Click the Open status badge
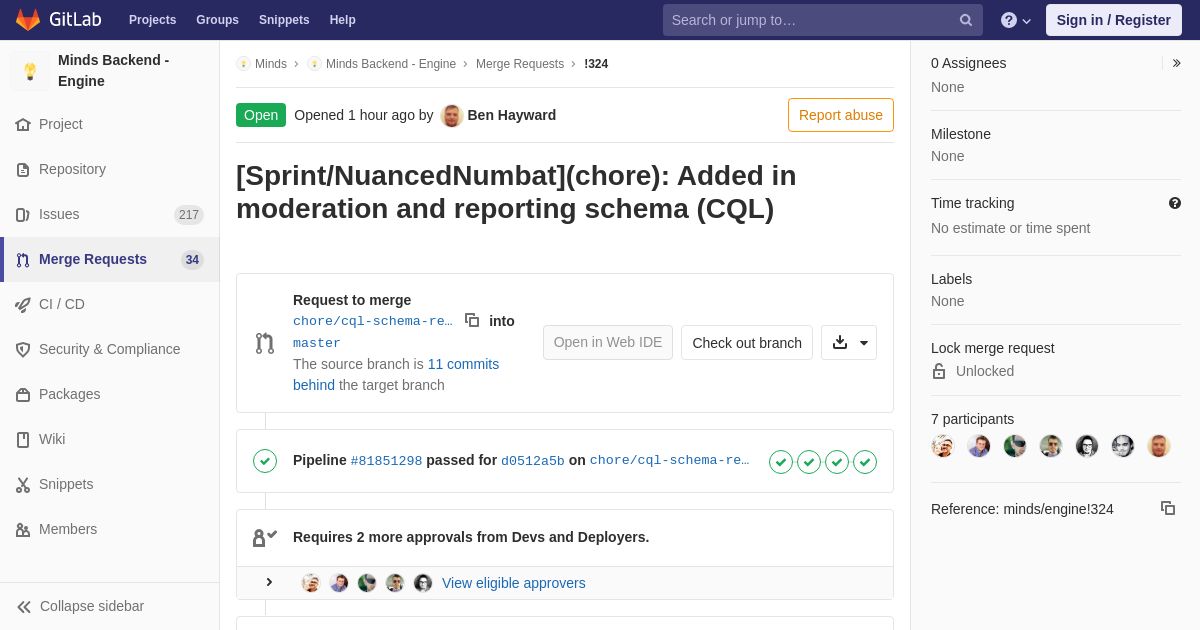 pos(261,115)
